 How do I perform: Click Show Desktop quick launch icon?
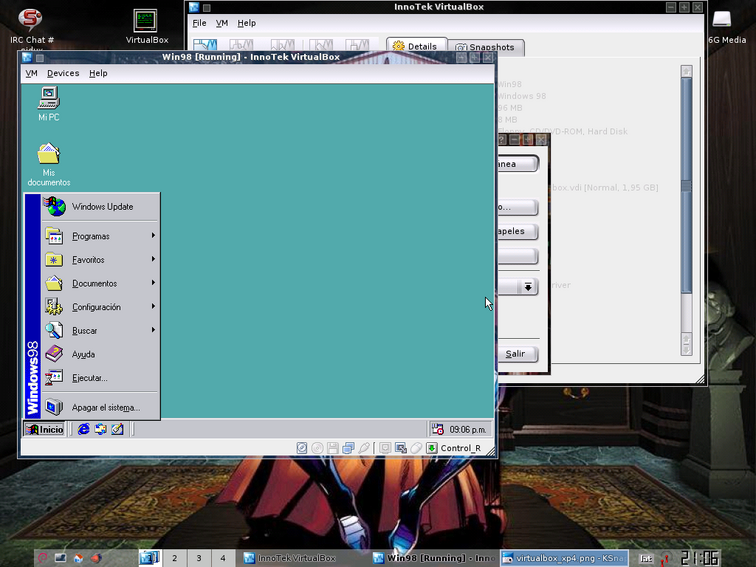(x=117, y=429)
